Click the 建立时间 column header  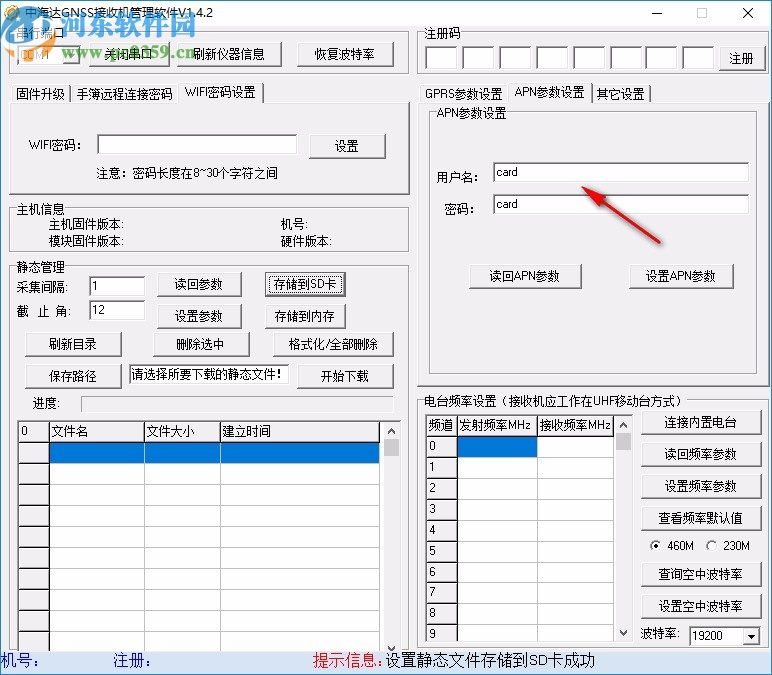(x=300, y=431)
